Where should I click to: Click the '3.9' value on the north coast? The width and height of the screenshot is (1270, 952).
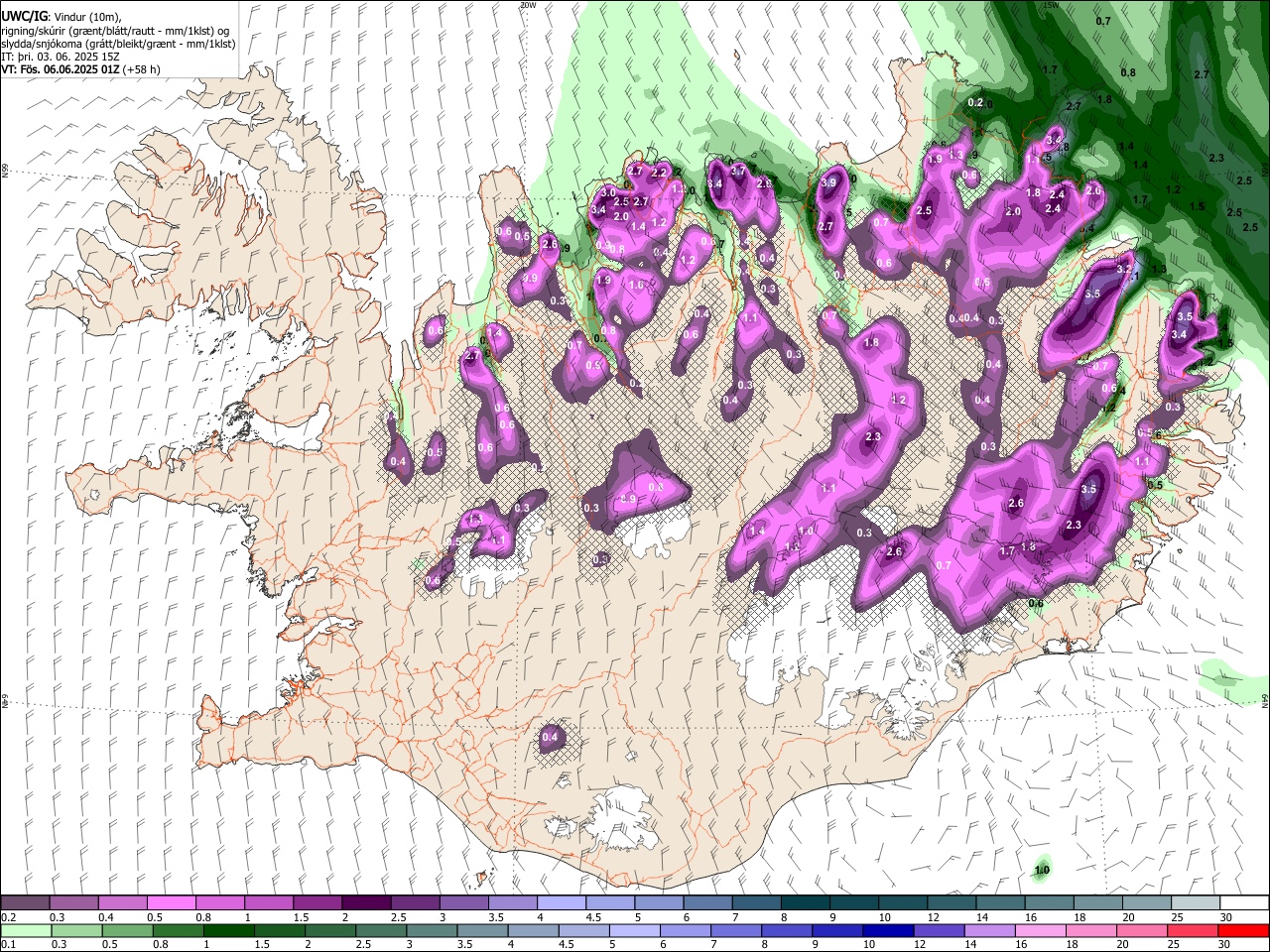tap(828, 182)
